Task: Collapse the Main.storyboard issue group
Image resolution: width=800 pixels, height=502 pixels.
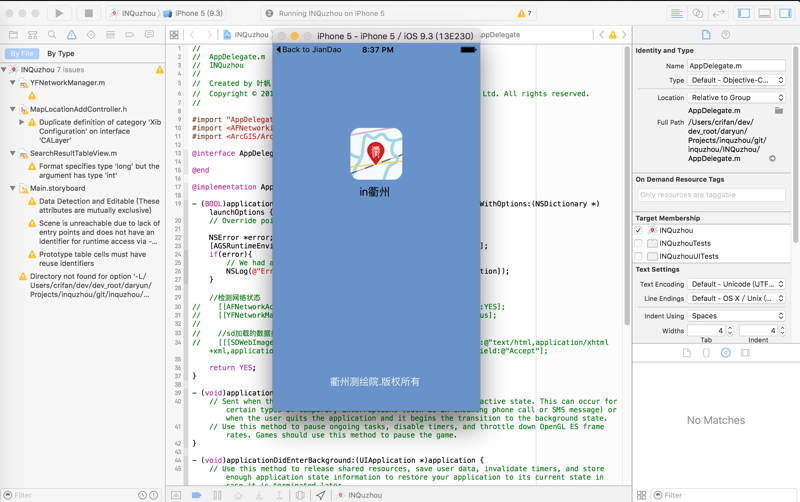Action: (x=13, y=188)
